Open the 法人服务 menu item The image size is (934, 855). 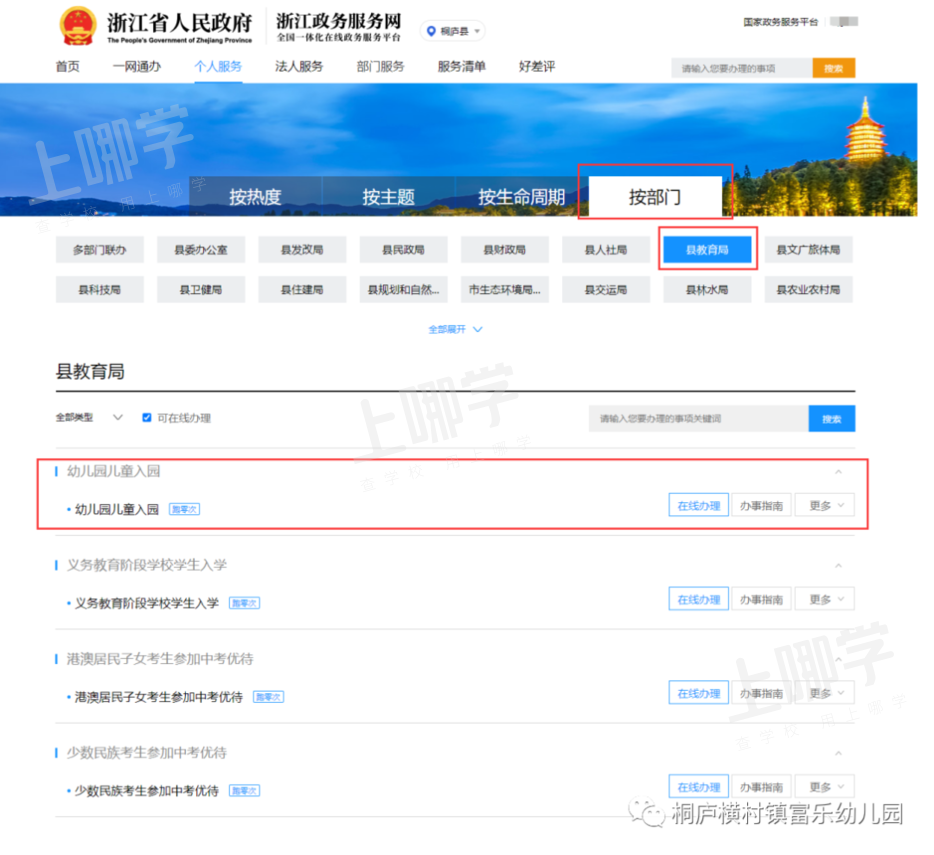pyautogui.click(x=299, y=67)
